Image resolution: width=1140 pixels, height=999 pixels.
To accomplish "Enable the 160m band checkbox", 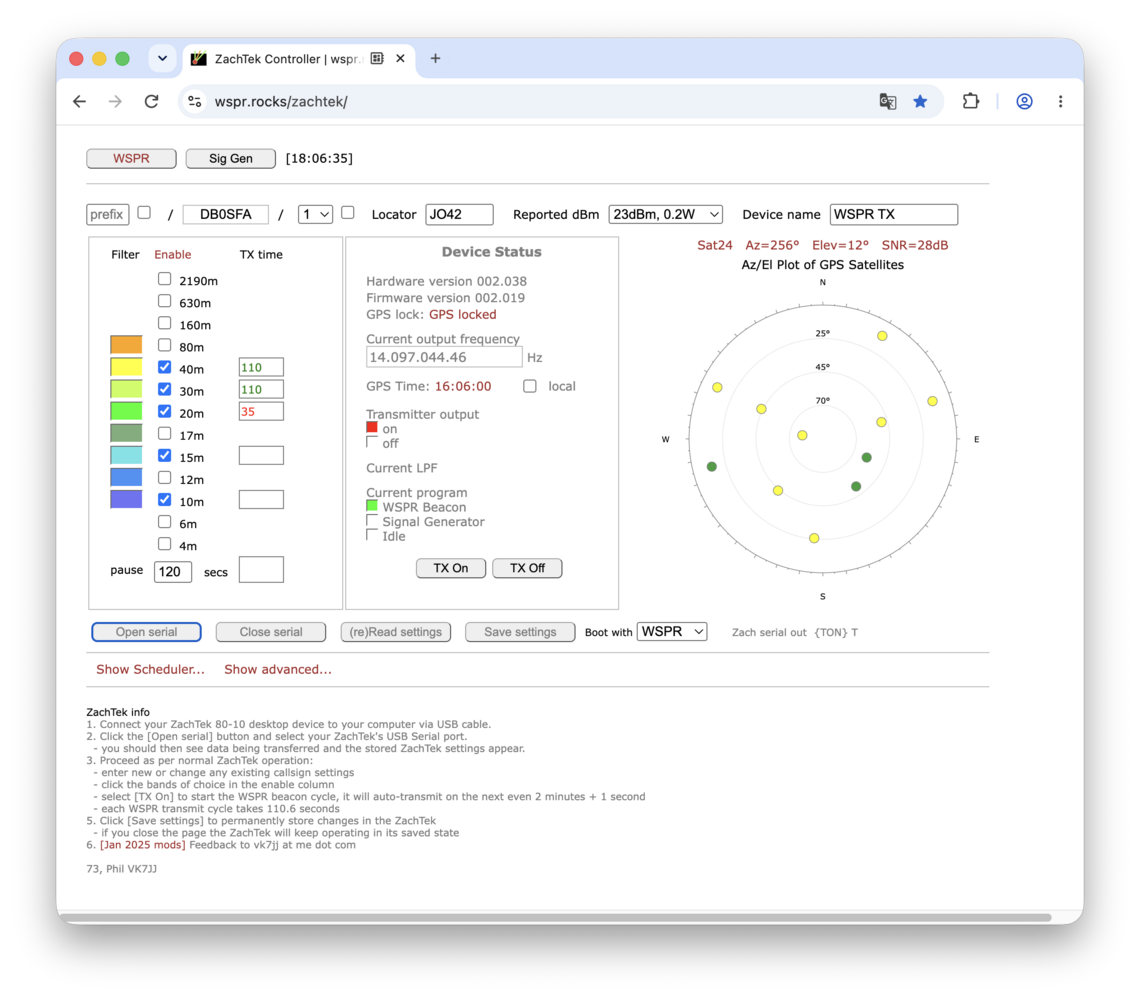I will [164, 324].
